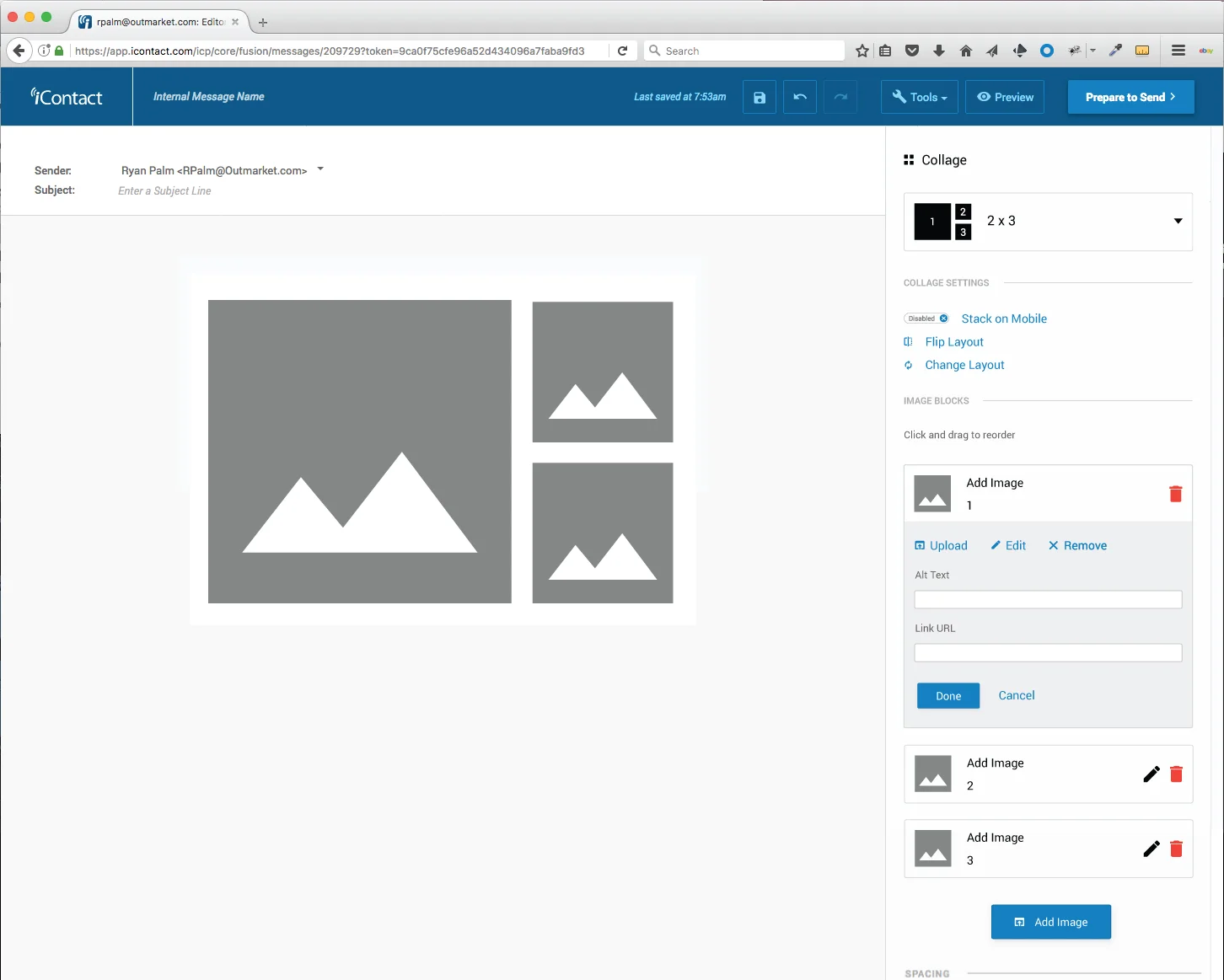Image resolution: width=1224 pixels, height=980 pixels.
Task: Click the Change Layout link
Action: click(x=964, y=365)
